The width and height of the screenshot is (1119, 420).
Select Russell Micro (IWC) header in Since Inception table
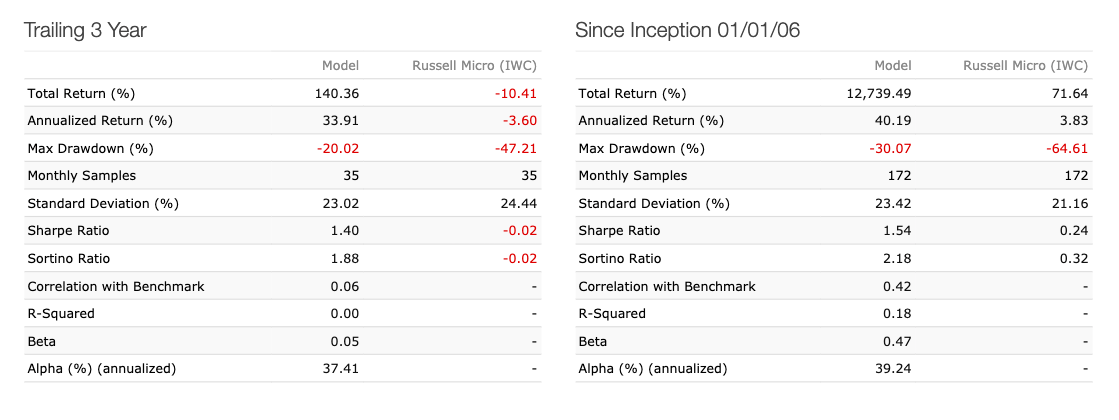coord(1025,66)
